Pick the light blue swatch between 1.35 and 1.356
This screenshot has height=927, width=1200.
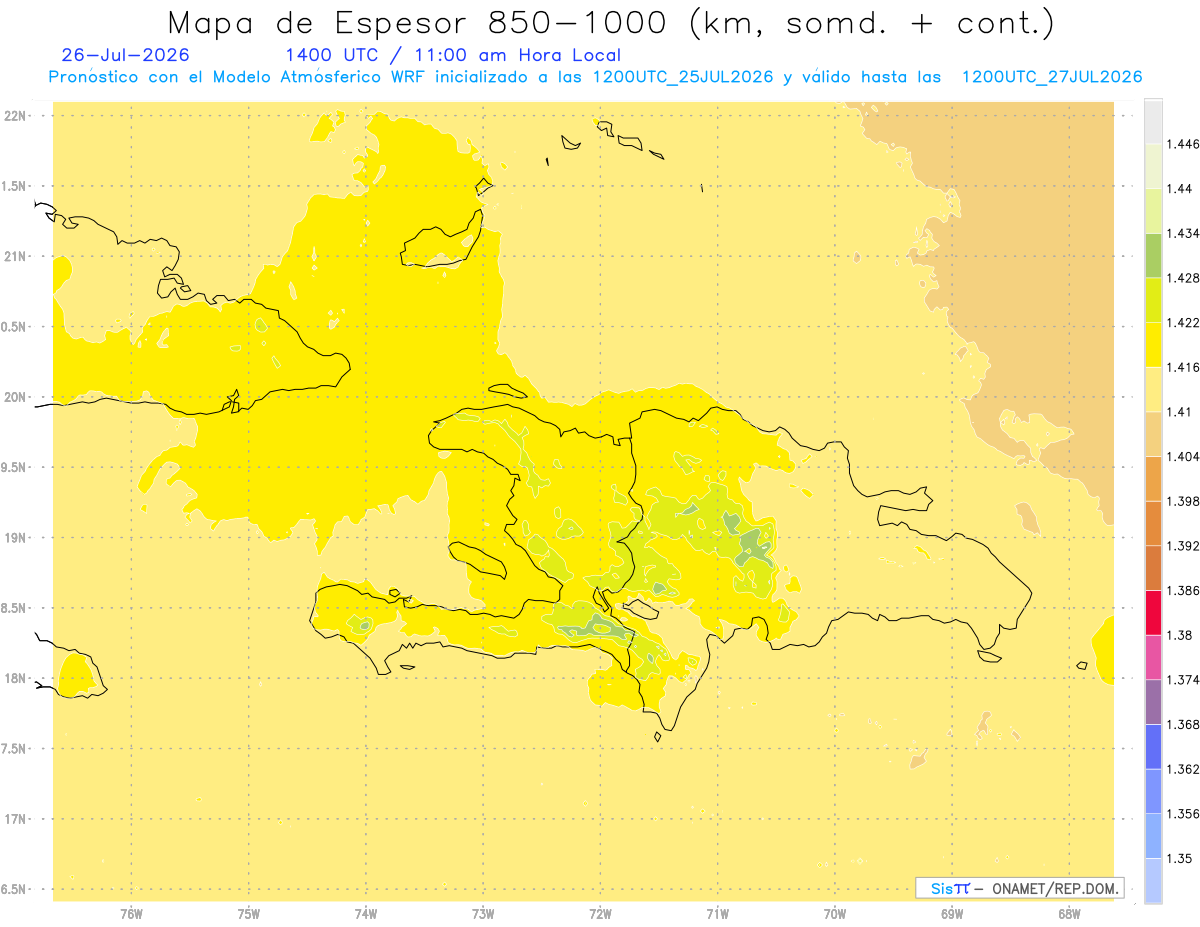[1153, 836]
